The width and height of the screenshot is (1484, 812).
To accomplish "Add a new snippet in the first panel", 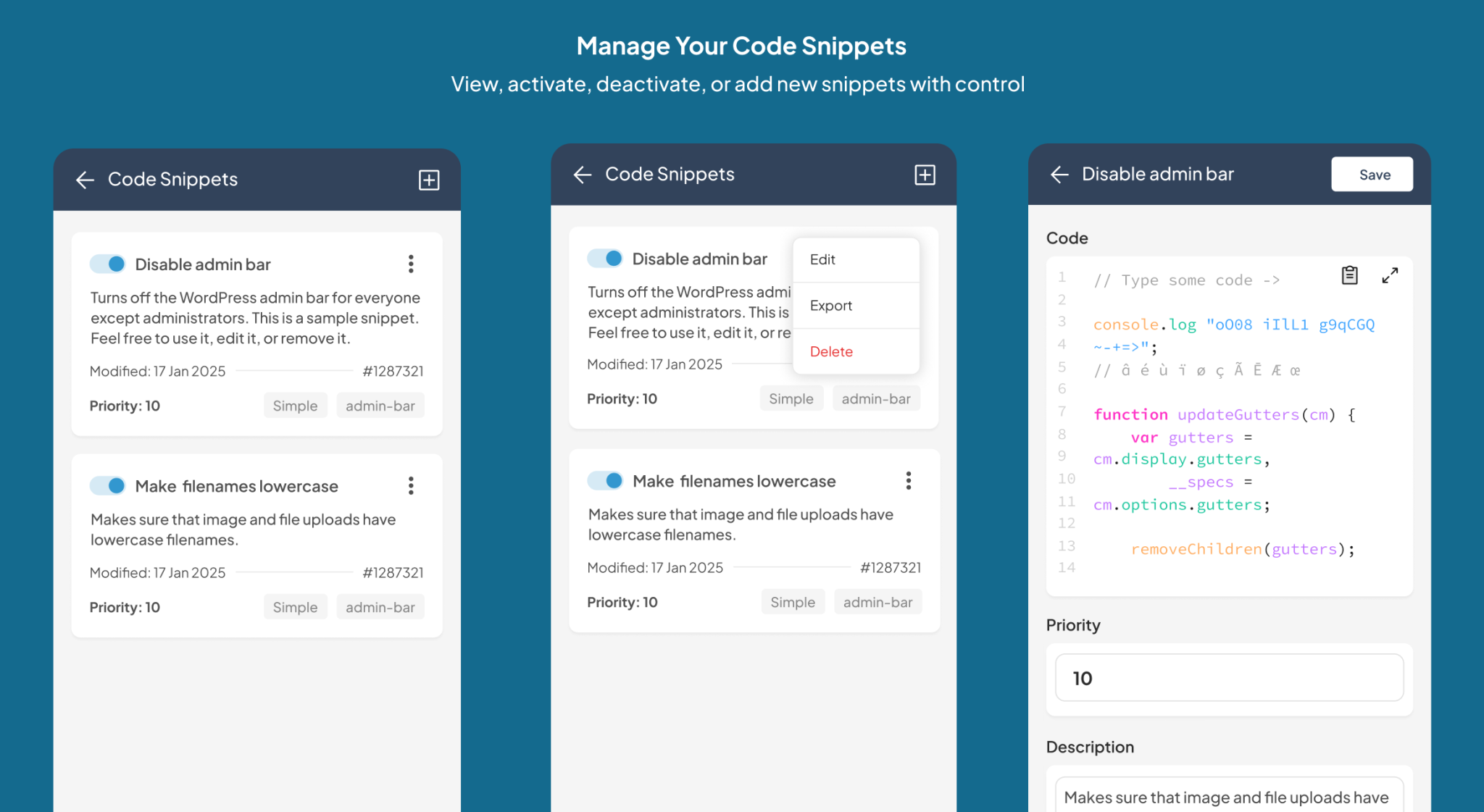I will click(x=428, y=180).
